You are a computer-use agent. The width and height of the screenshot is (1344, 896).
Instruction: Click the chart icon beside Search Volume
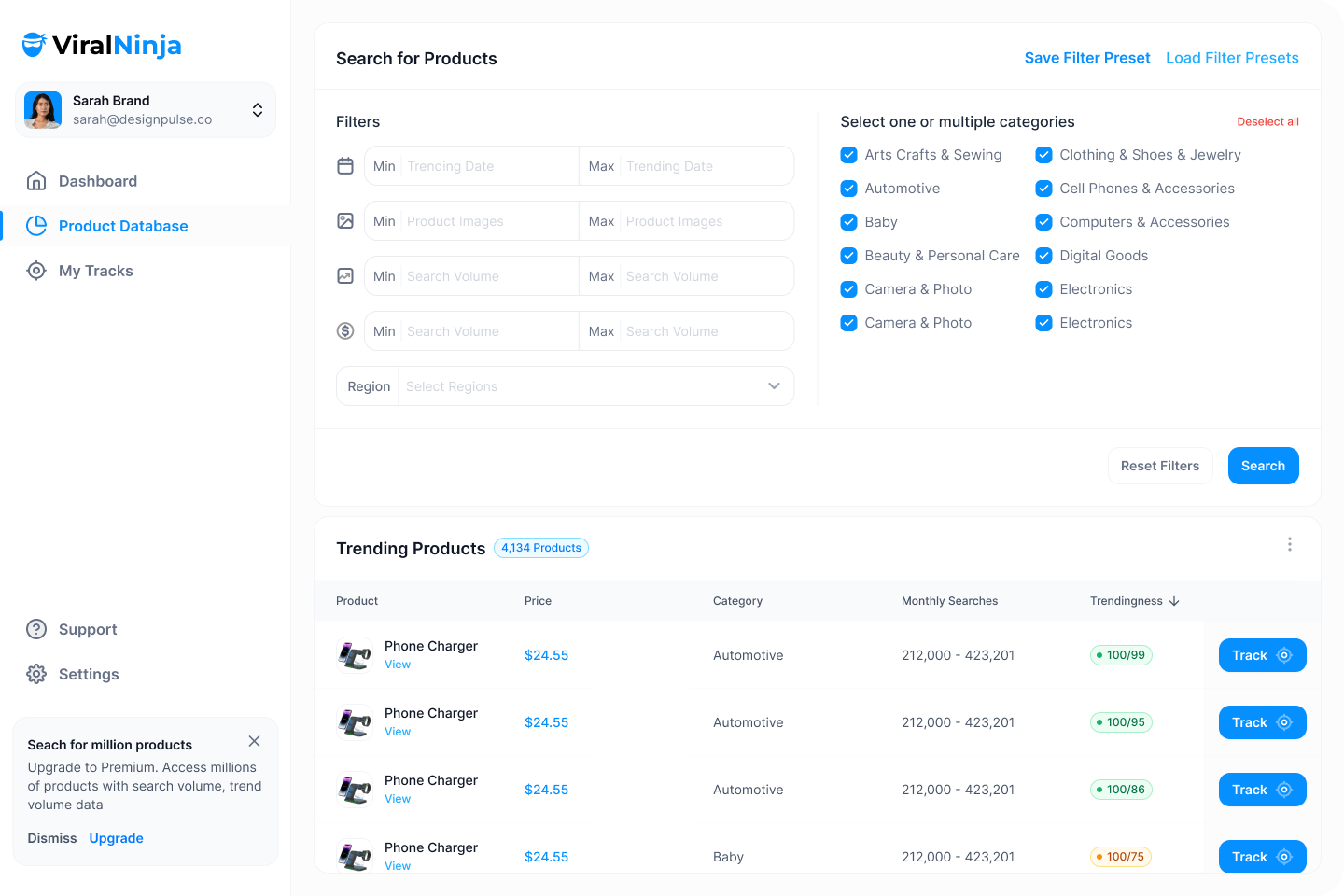pyautogui.click(x=345, y=276)
